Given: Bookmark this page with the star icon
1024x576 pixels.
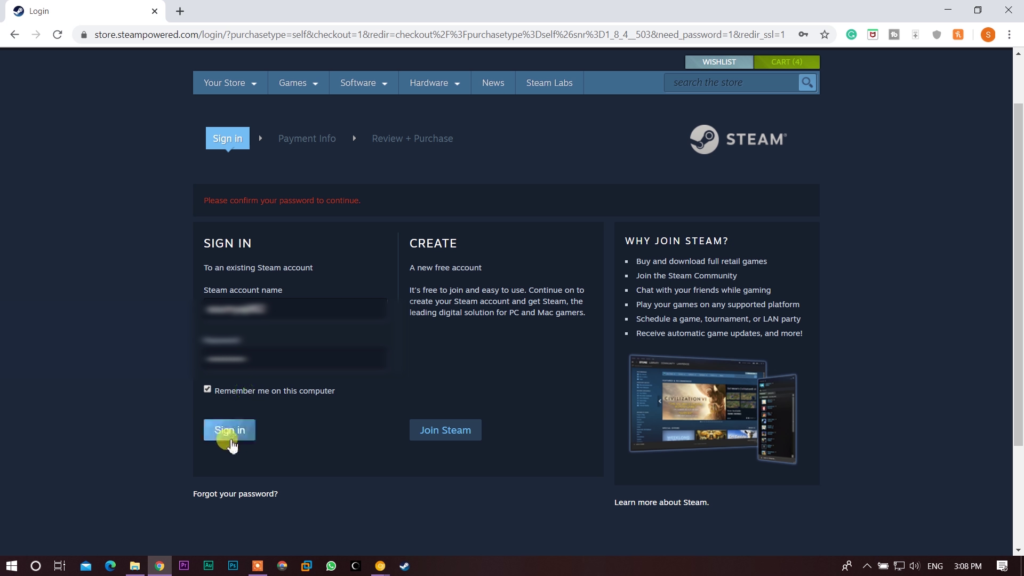Looking at the screenshot, I should [x=825, y=35].
